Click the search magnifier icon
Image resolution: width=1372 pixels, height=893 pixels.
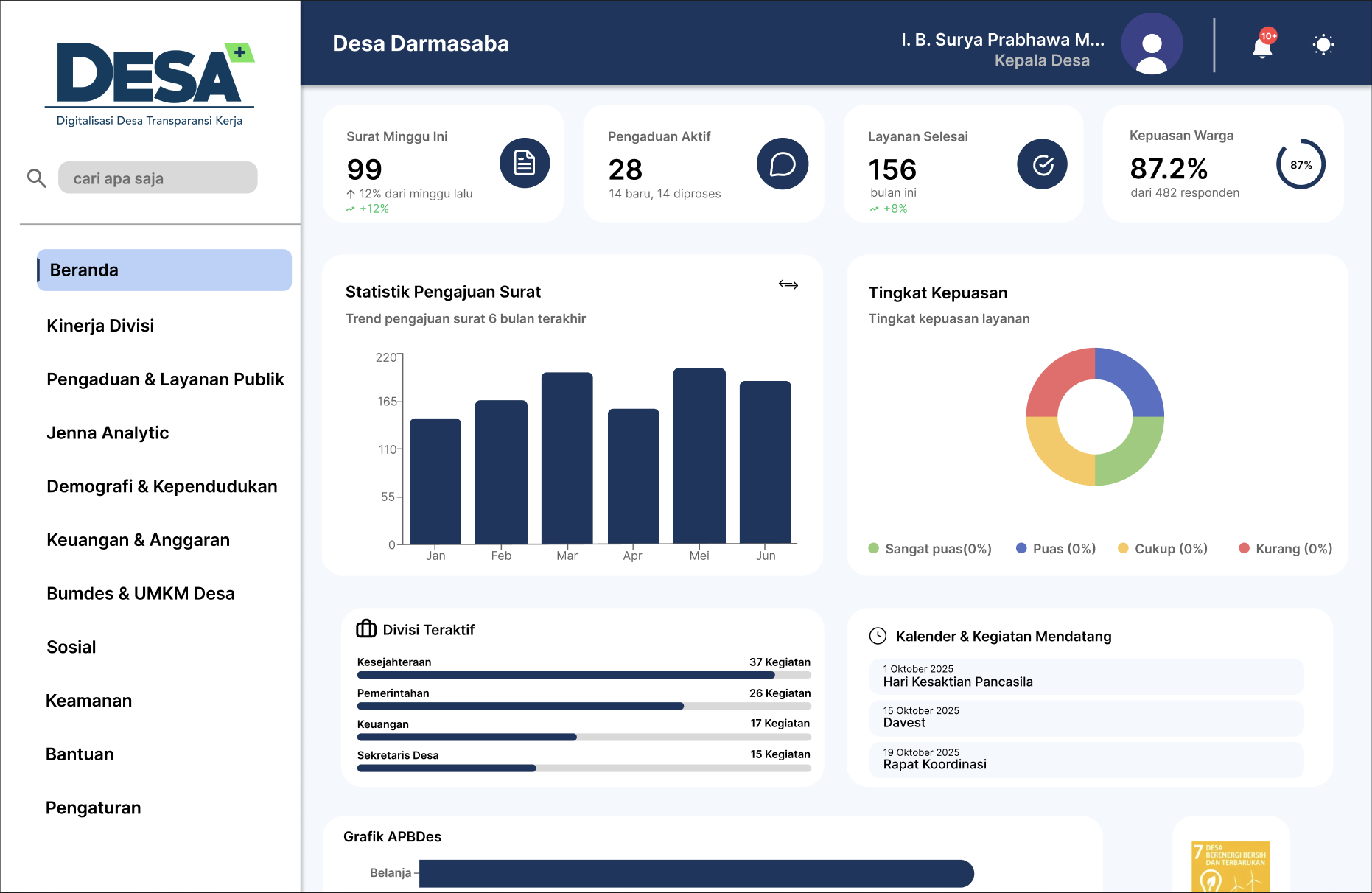pyautogui.click(x=36, y=178)
